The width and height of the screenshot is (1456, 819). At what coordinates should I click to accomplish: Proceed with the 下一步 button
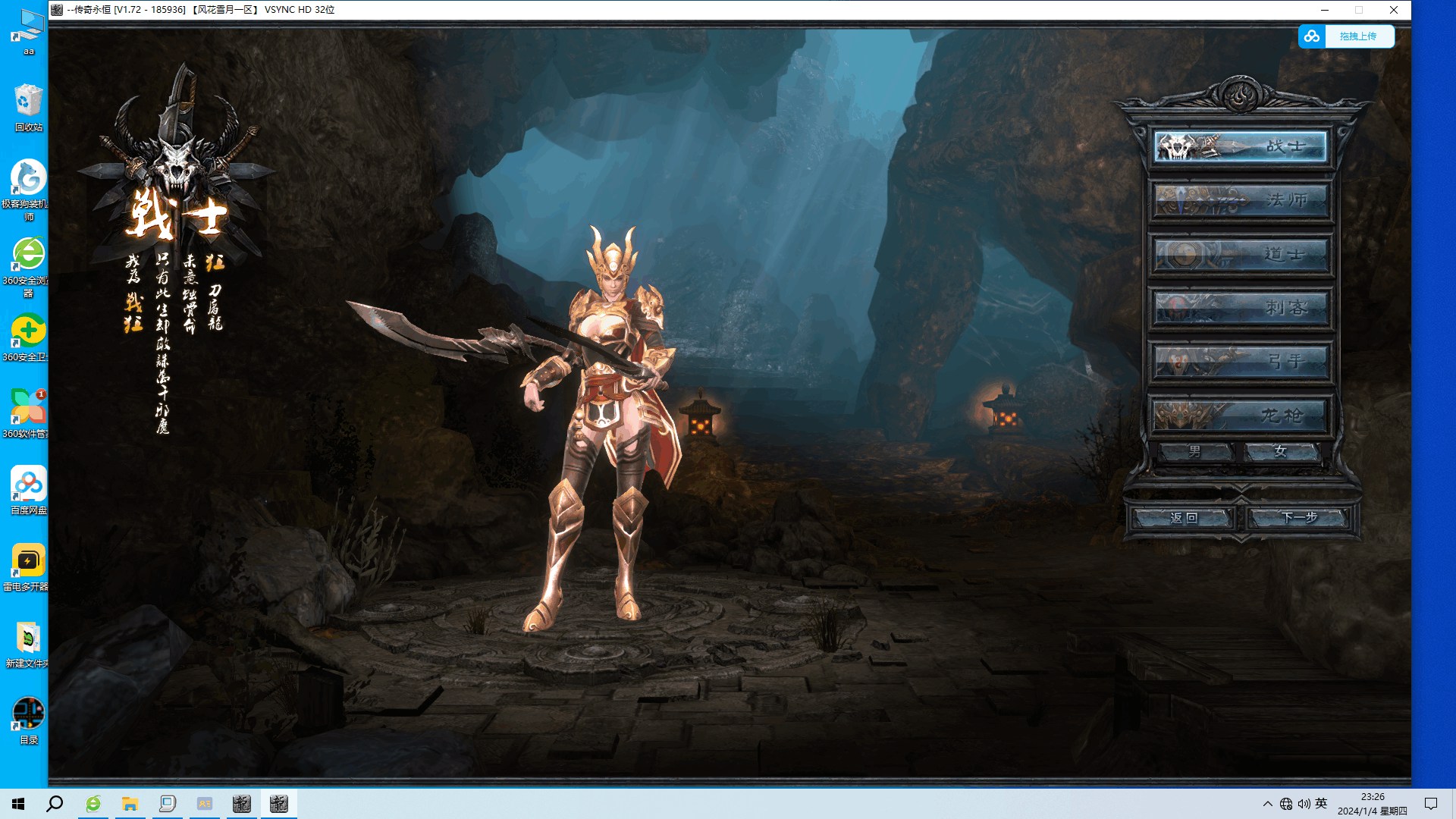[x=1298, y=518]
